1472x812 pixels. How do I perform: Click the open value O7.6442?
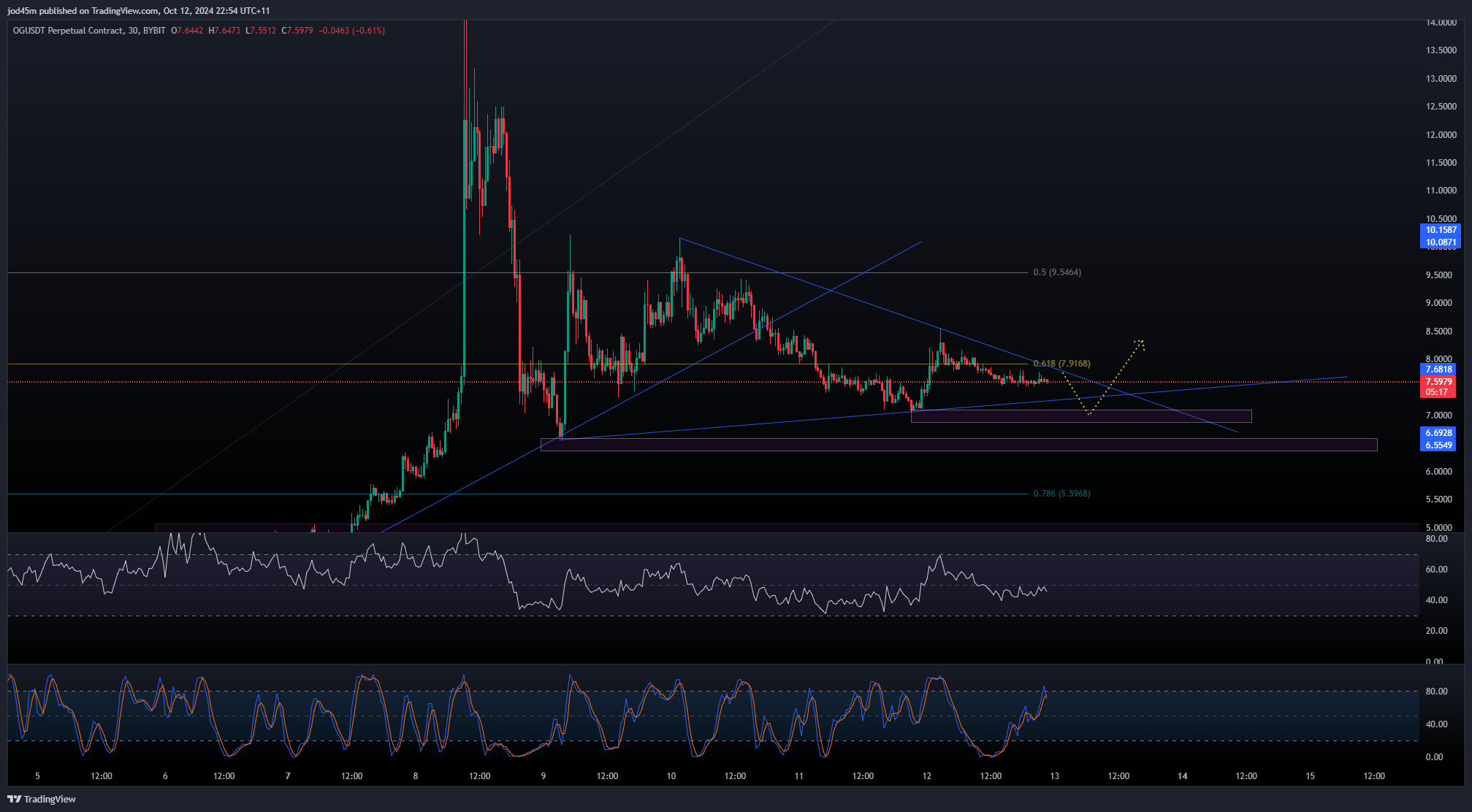coord(187,31)
